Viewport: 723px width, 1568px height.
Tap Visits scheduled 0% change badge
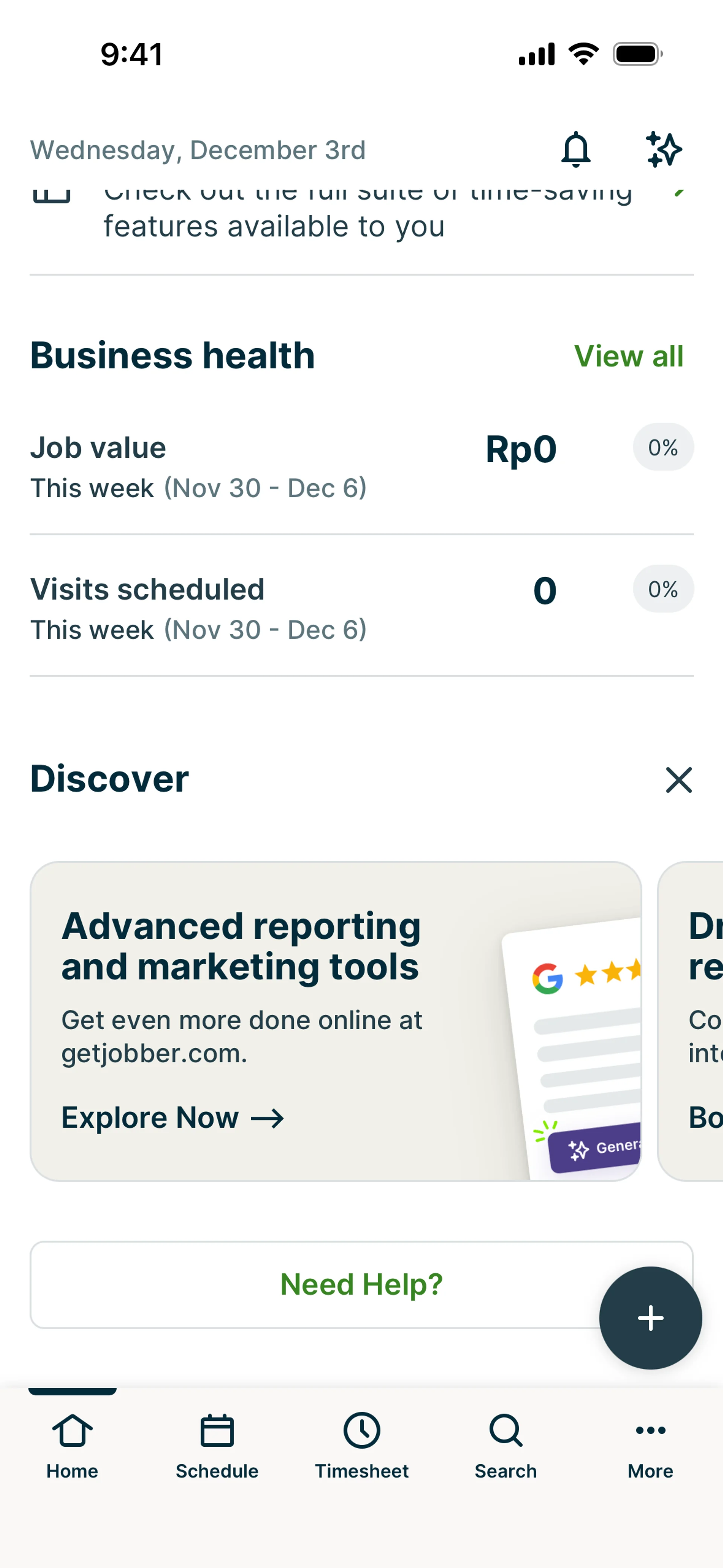[x=663, y=589]
